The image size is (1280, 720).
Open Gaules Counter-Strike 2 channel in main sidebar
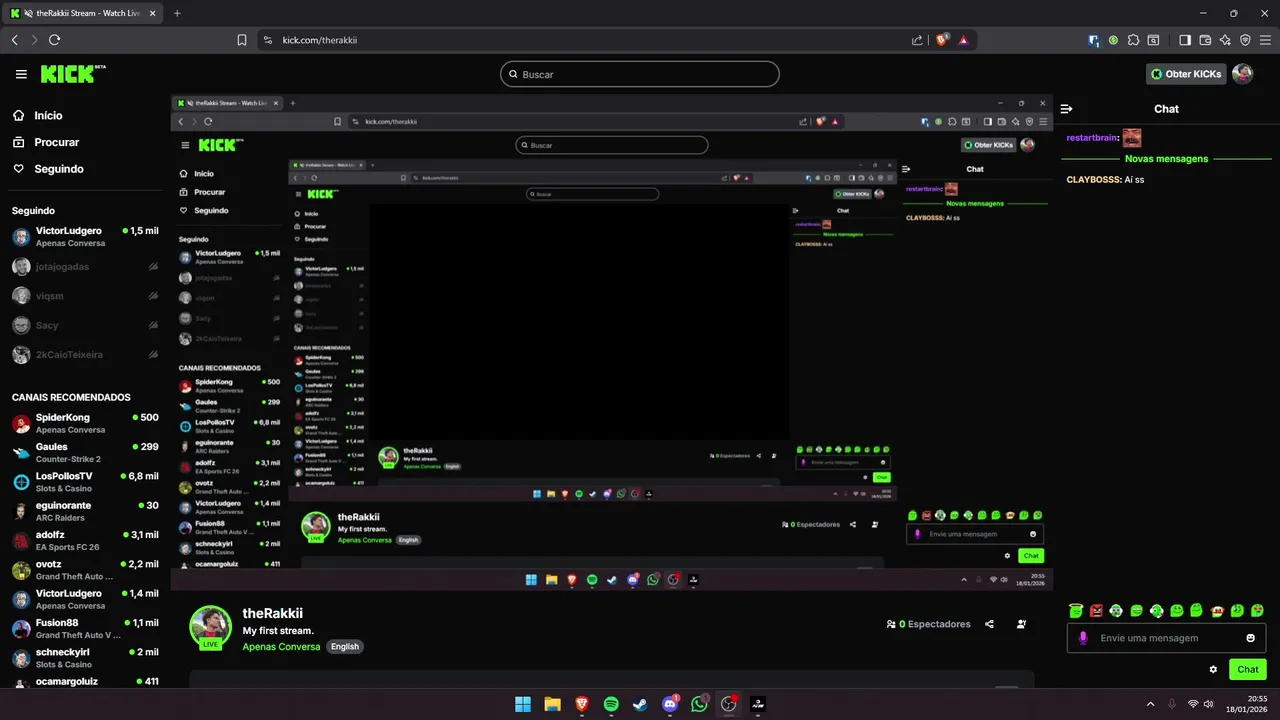tap(85, 452)
